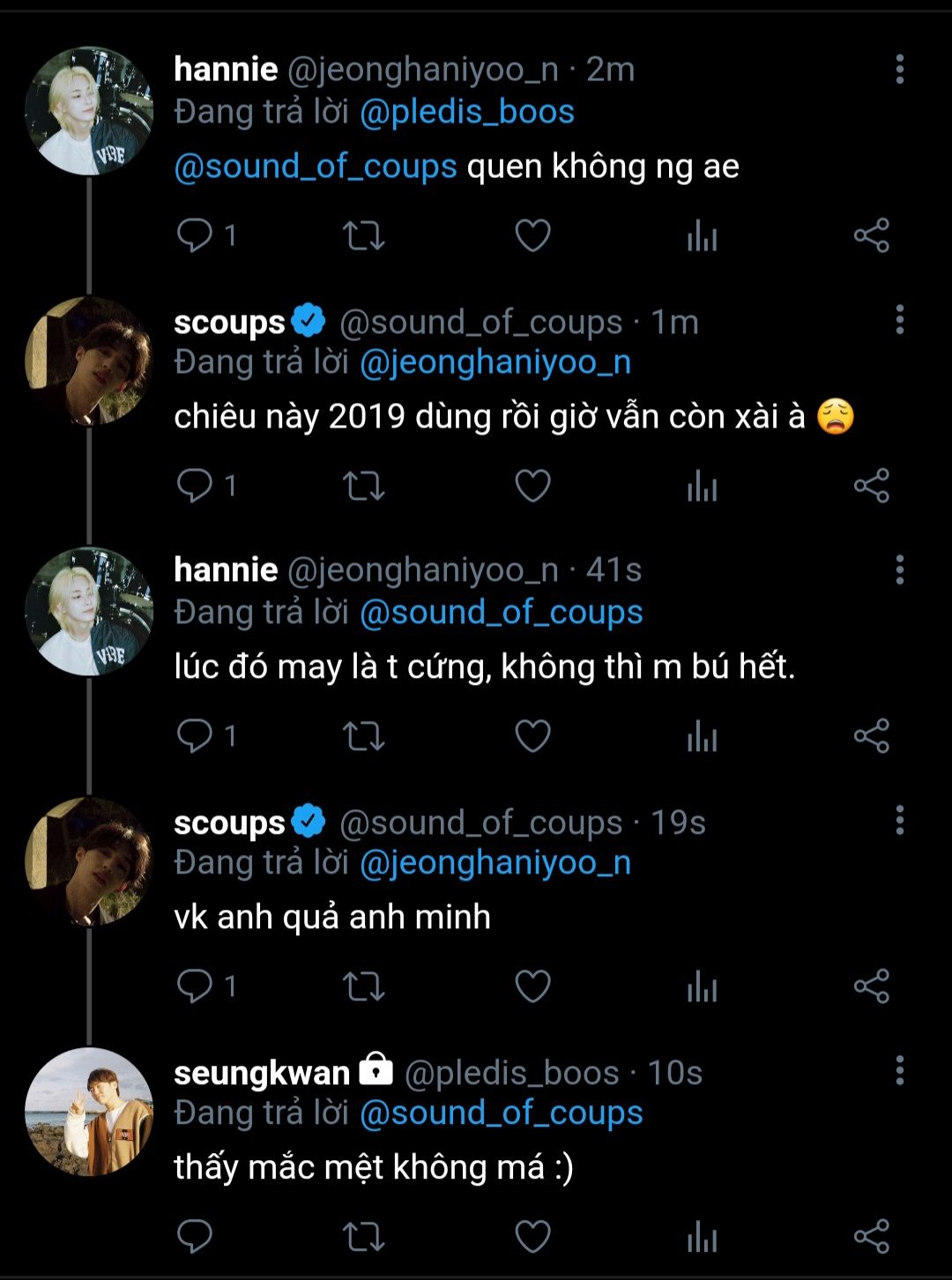Retweet scoups' "vk anh quả anh minh" tweet
Image resolution: width=952 pixels, height=1280 pixels.
coord(363,986)
